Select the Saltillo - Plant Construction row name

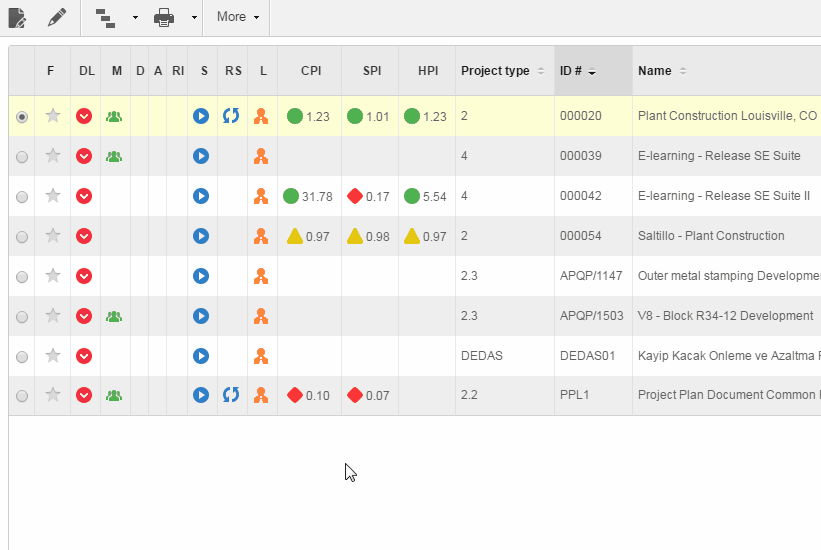pos(711,236)
